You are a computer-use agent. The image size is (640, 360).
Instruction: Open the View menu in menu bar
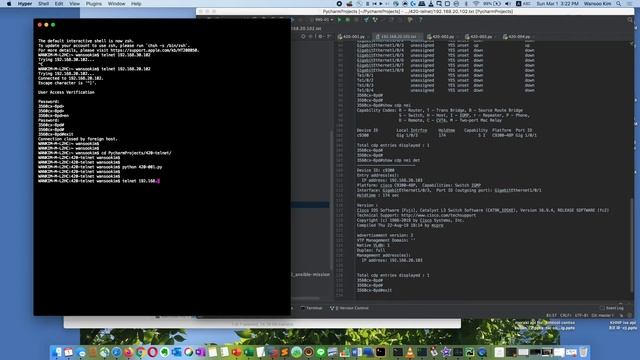point(75,4)
